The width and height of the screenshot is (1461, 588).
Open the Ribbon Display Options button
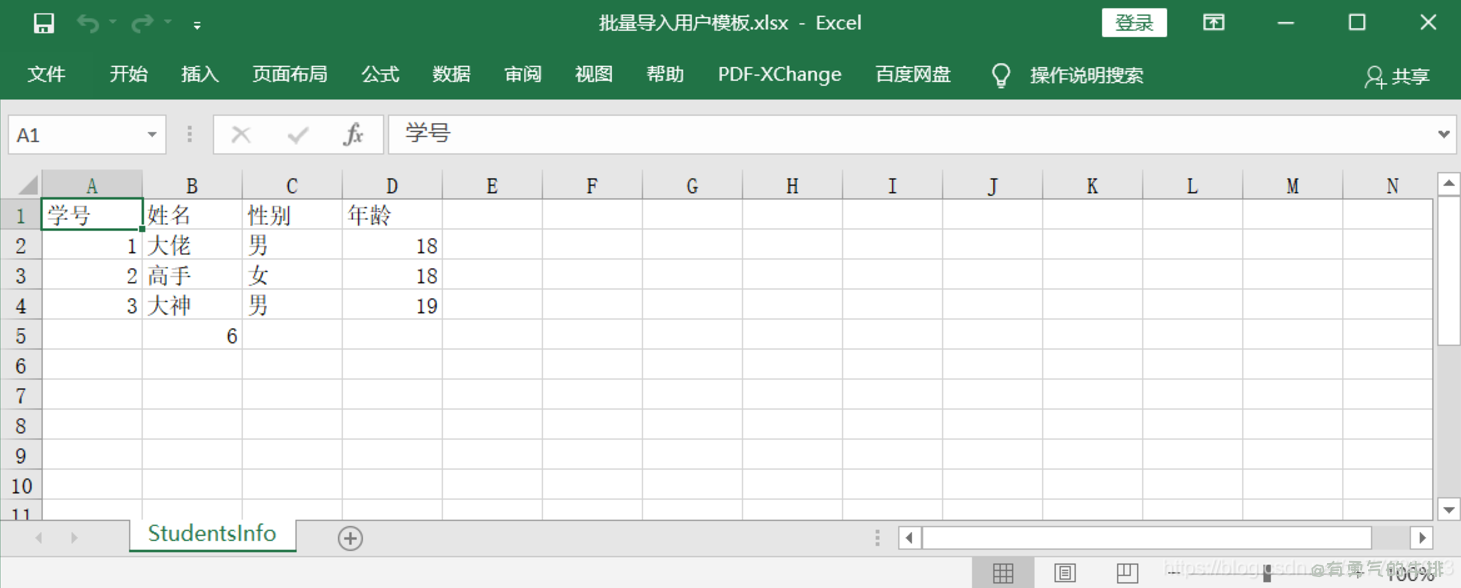[x=1213, y=23]
